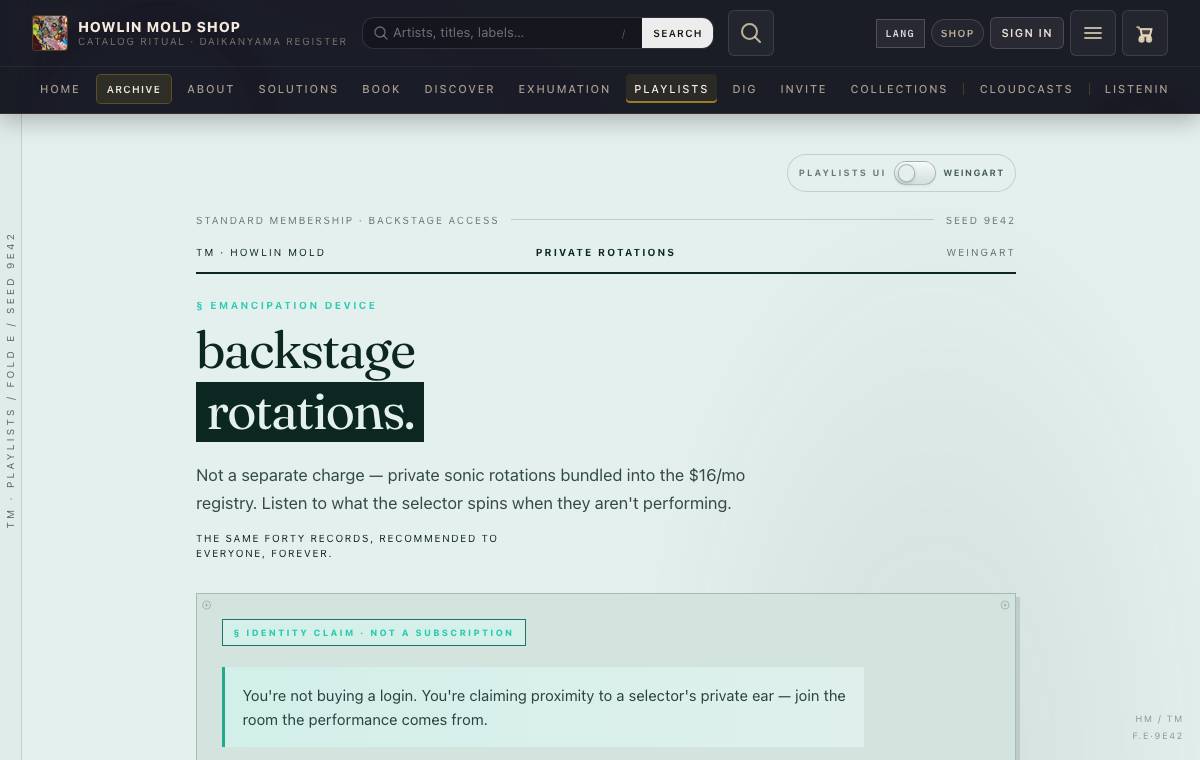The height and width of the screenshot is (760, 1200).
Task: Toggle the Playlists UI Weingart switch
Action: (915, 173)
